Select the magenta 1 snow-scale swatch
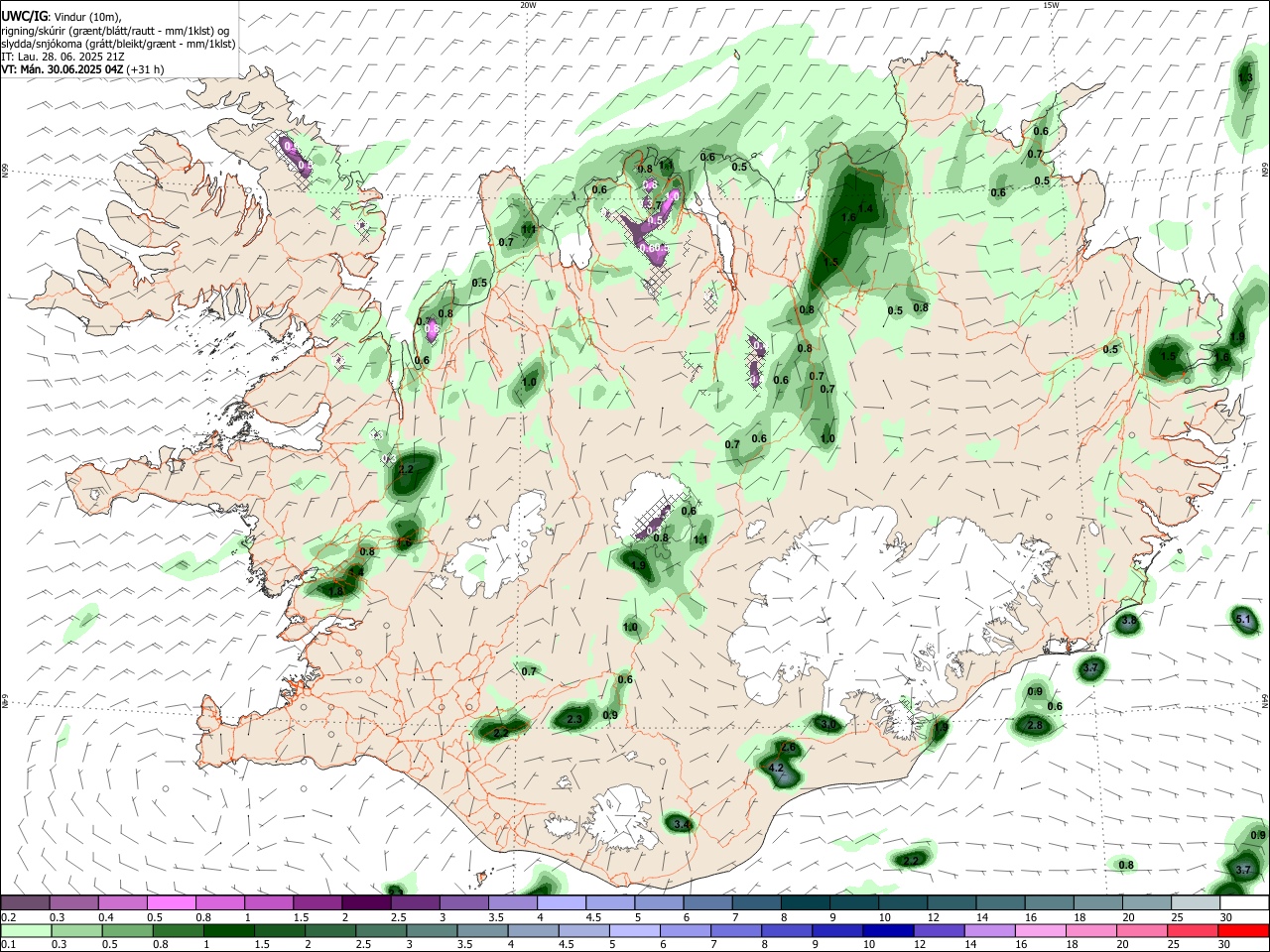The width and height of the screenshot is (1270, 952). [269, 903]
